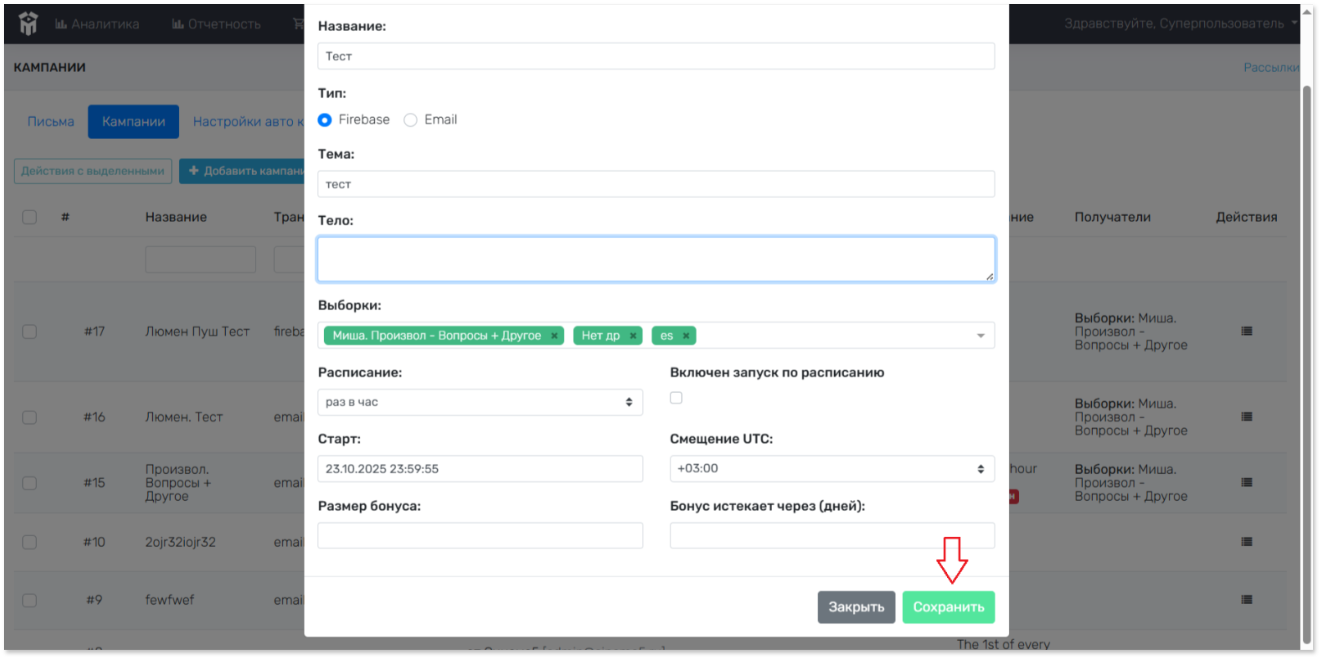Click the Закрыть button
The width and height of the screenshot is (1319, 657).
click(x=856, y=607)
